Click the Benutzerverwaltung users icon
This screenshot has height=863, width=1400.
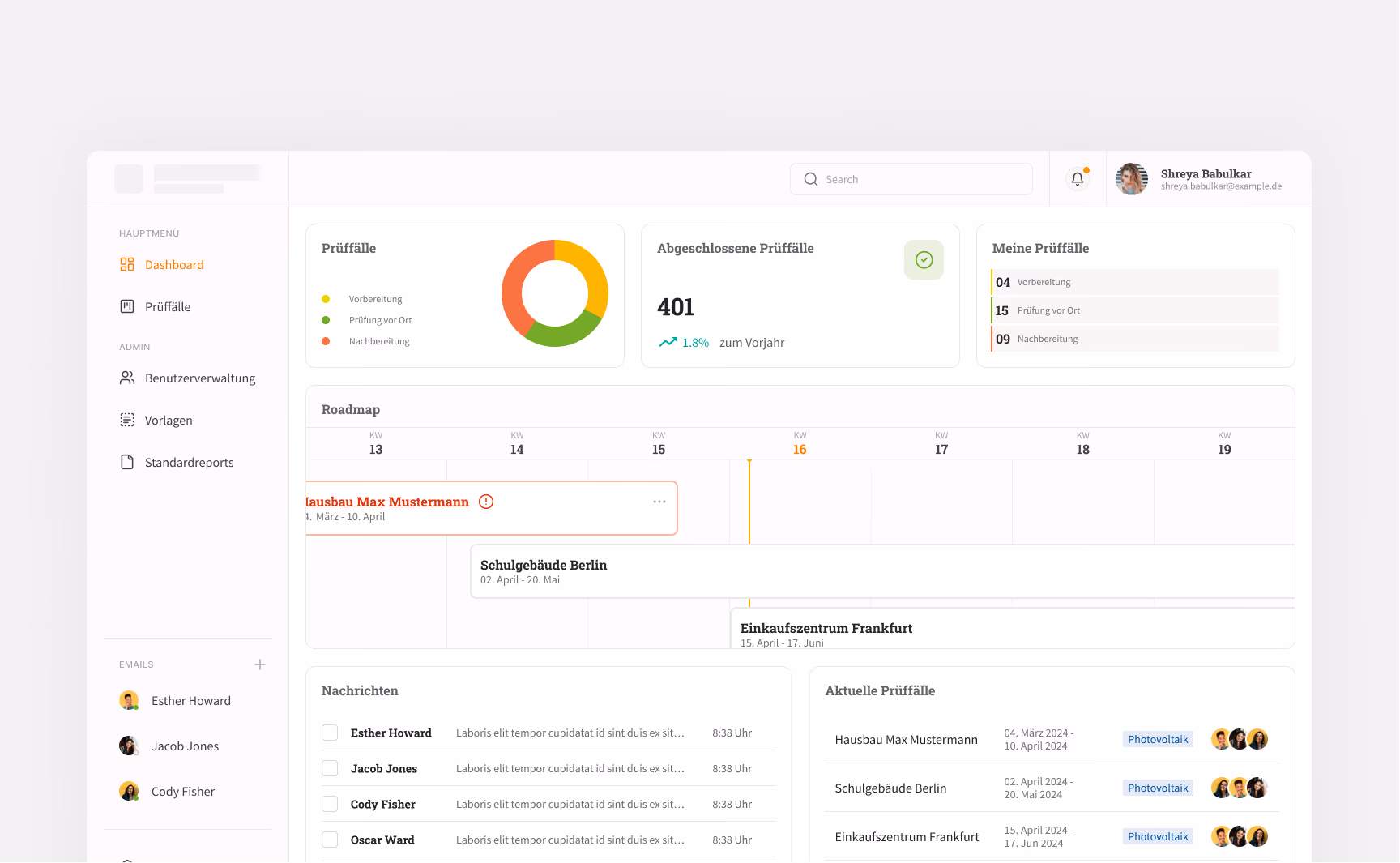point(127,378)
